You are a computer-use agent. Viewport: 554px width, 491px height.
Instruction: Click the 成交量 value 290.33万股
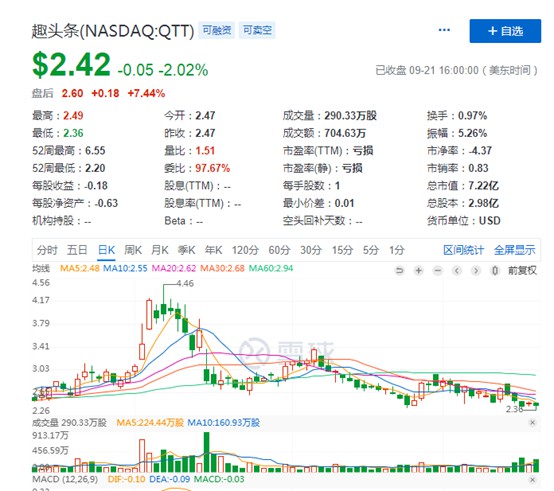click(350, 116)
